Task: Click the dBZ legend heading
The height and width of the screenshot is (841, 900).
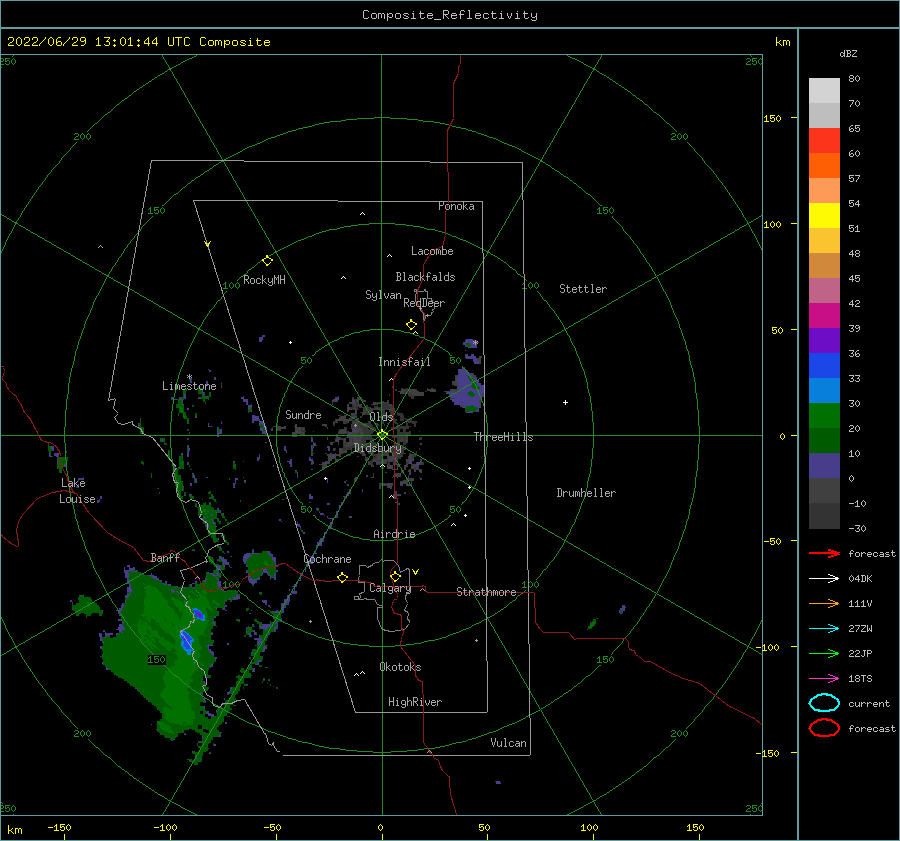Action: (x=848, y=53)
